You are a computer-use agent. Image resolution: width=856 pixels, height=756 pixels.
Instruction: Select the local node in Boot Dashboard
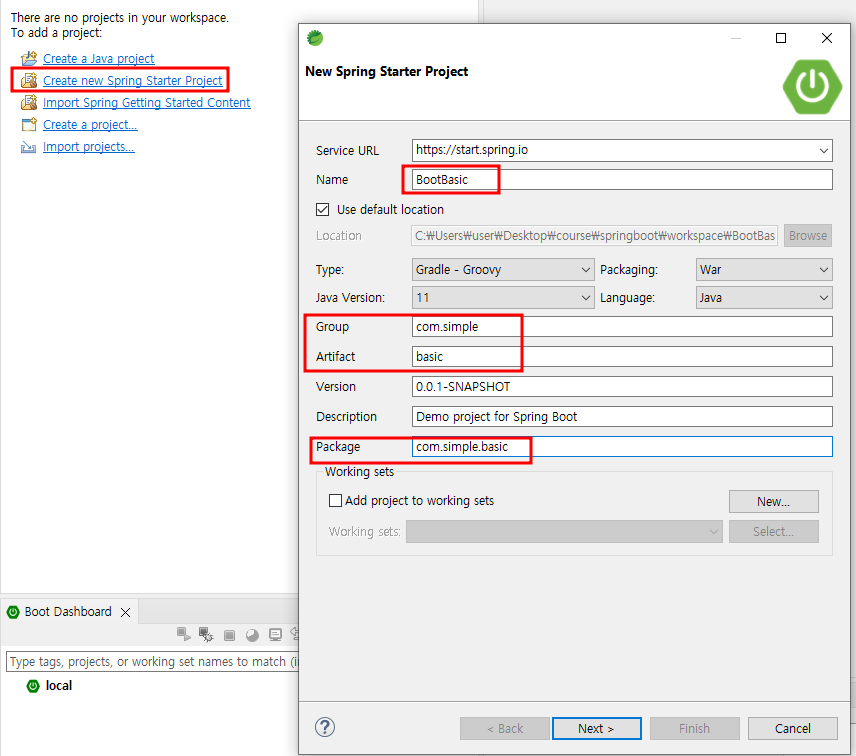(58, 686)
